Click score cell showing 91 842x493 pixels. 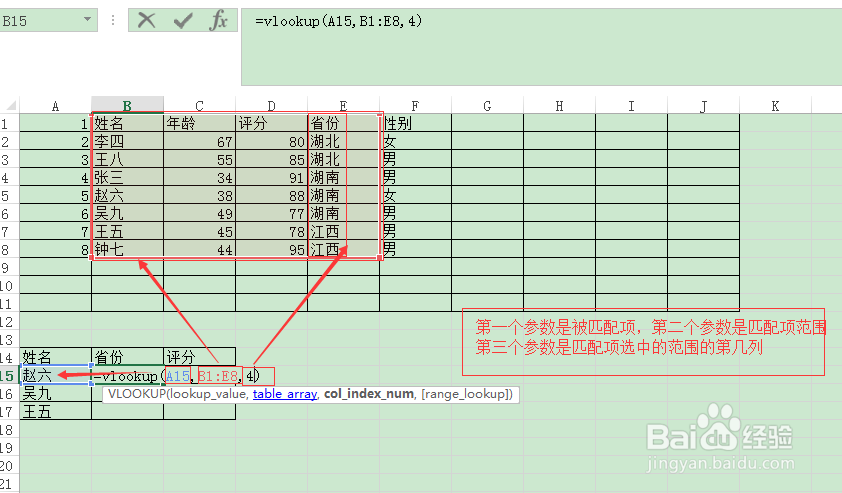(271, 177)
